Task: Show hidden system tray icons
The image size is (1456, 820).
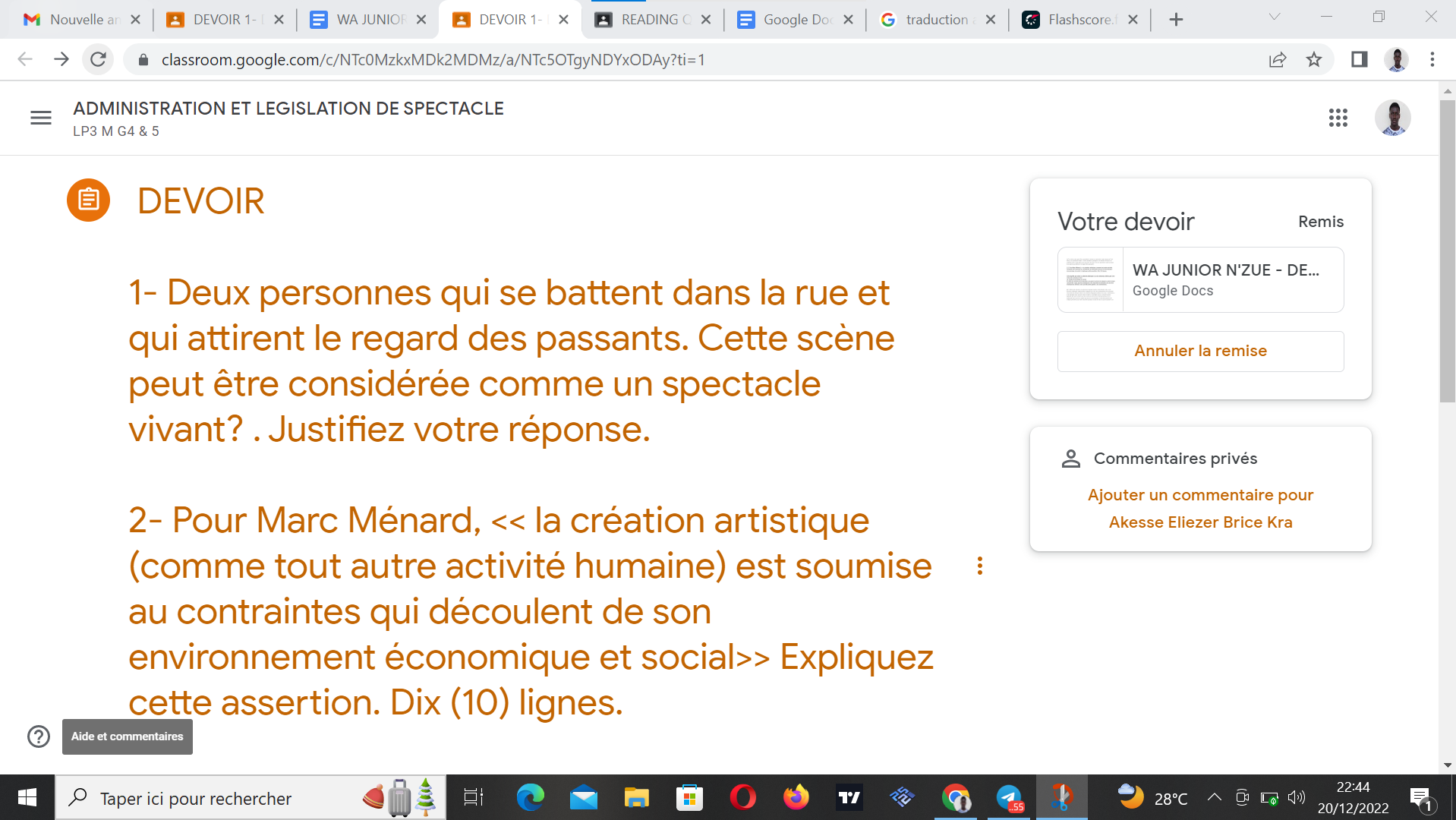Action: [x=1214, y=797]
